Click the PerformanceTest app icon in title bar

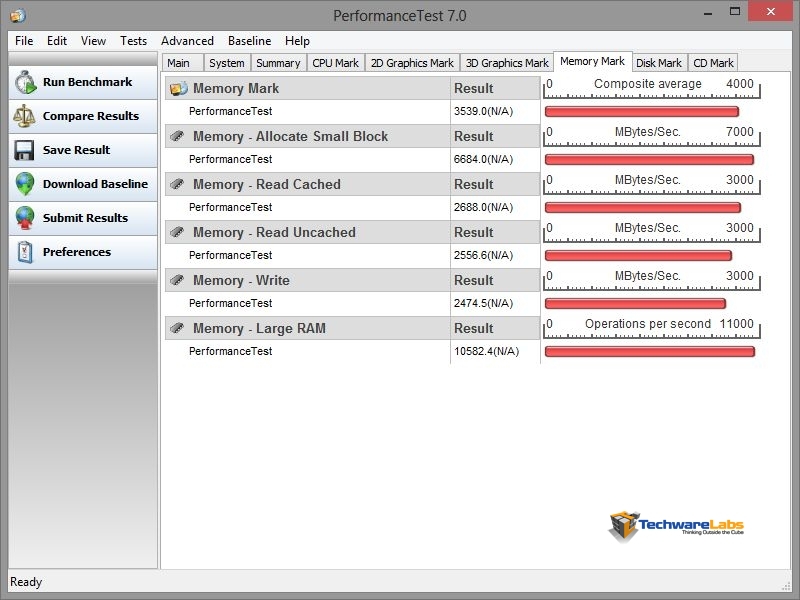(x=18, y=15)
